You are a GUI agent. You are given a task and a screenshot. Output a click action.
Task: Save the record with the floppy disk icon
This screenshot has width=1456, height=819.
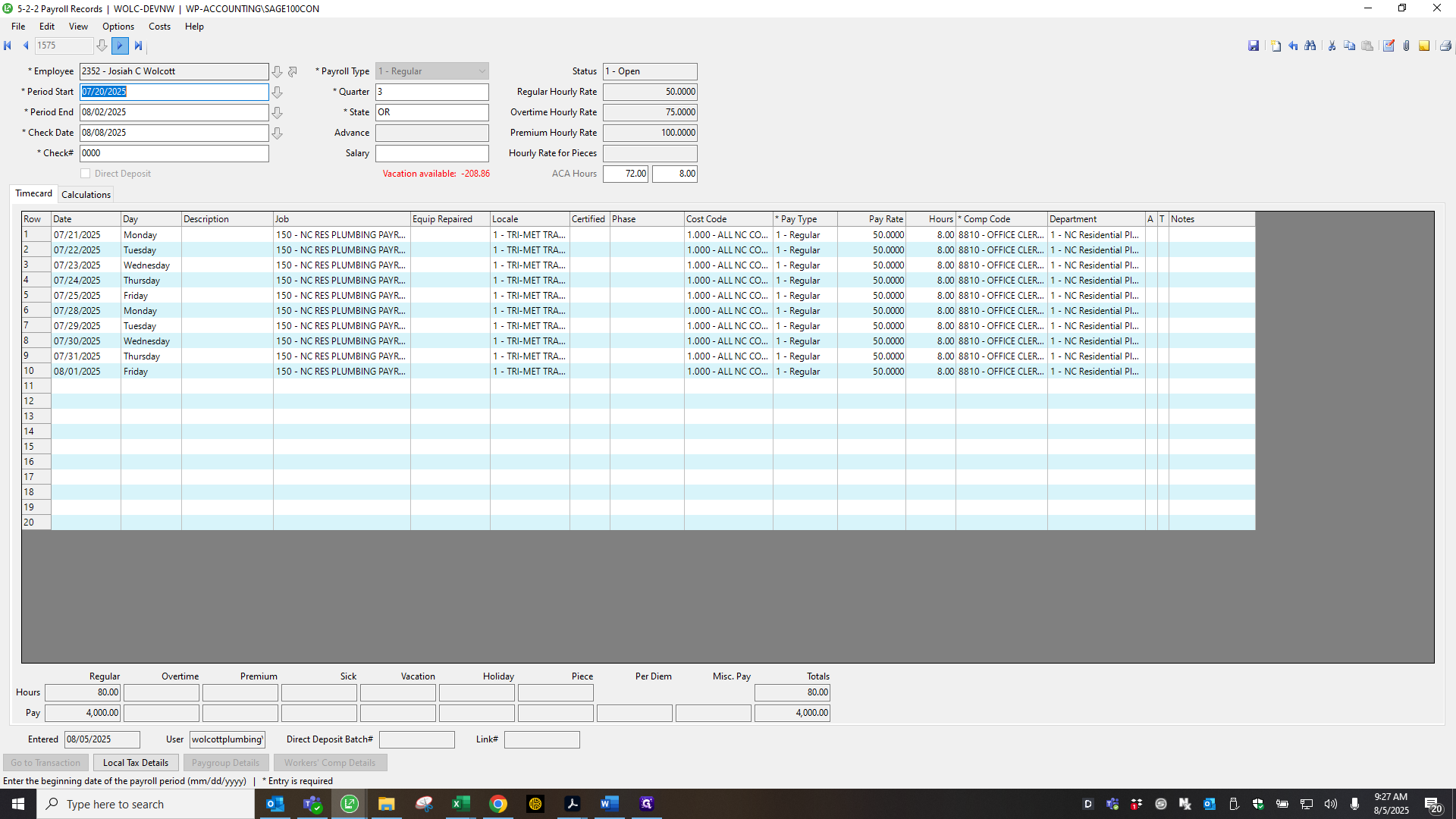pos(1254,46)
